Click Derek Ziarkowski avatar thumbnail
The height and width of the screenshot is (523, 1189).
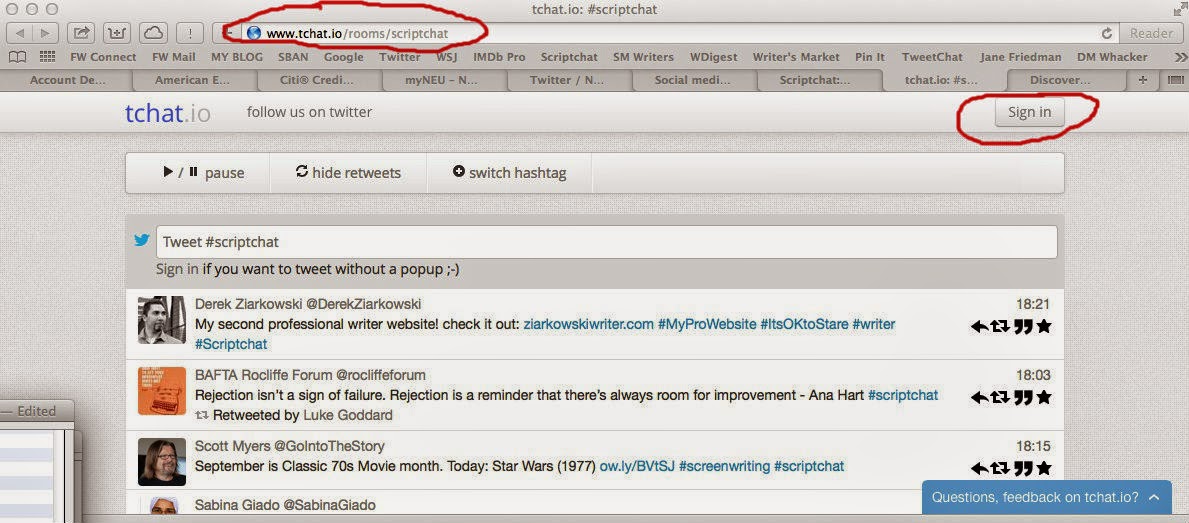pos(162,320)
